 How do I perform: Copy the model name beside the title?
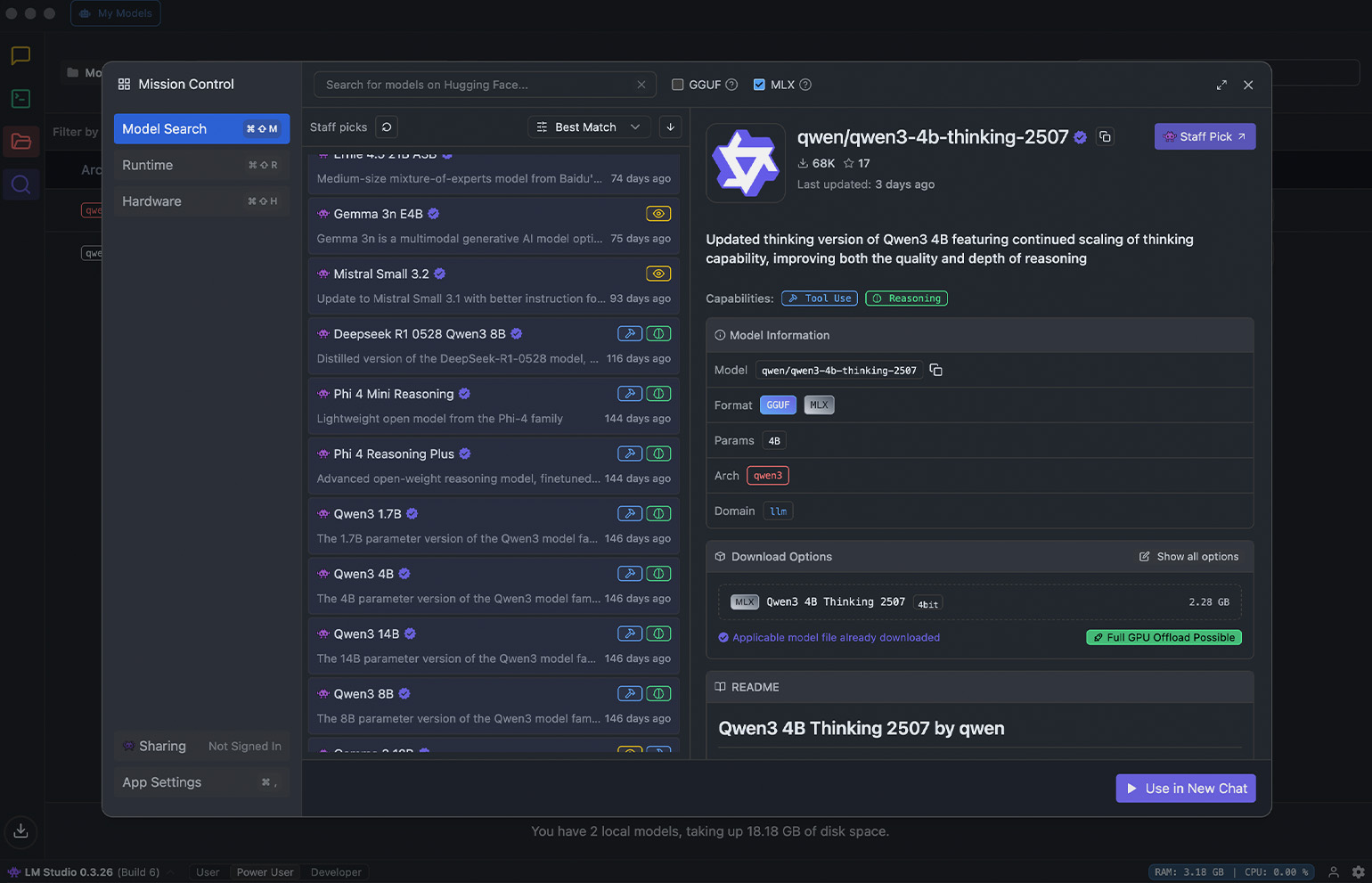pos(1105,136)
